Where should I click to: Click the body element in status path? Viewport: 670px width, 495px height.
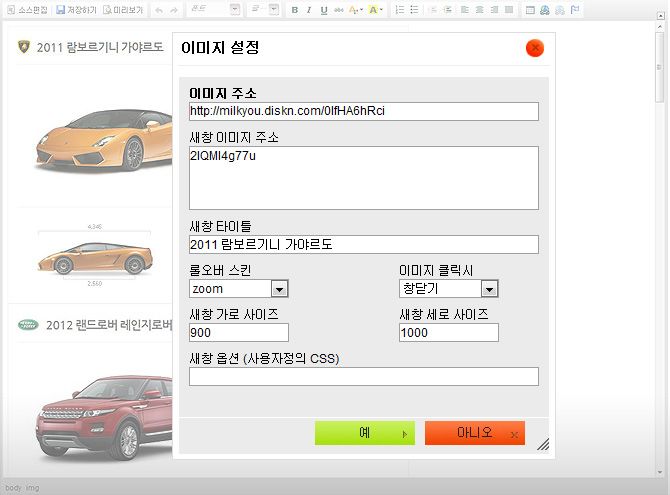point(13,487)
